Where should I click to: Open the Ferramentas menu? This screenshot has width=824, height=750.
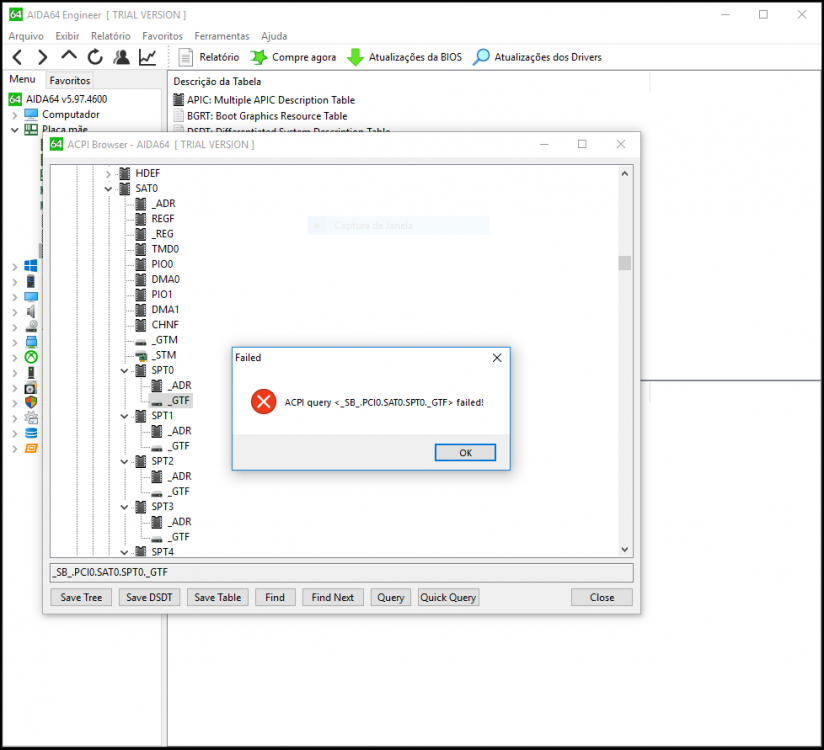coord(222,36)
